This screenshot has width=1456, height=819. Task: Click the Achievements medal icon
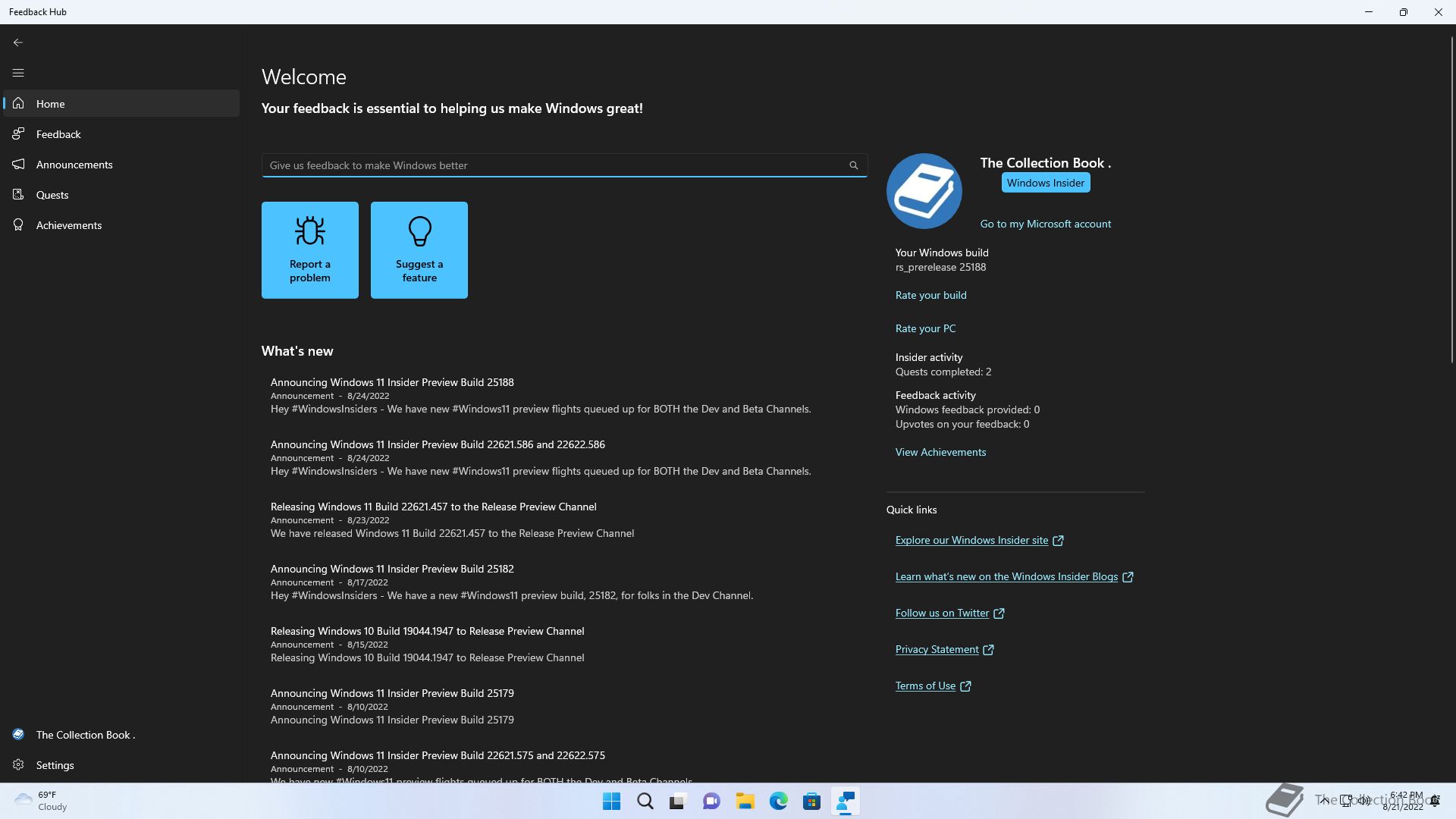[18, 224]
